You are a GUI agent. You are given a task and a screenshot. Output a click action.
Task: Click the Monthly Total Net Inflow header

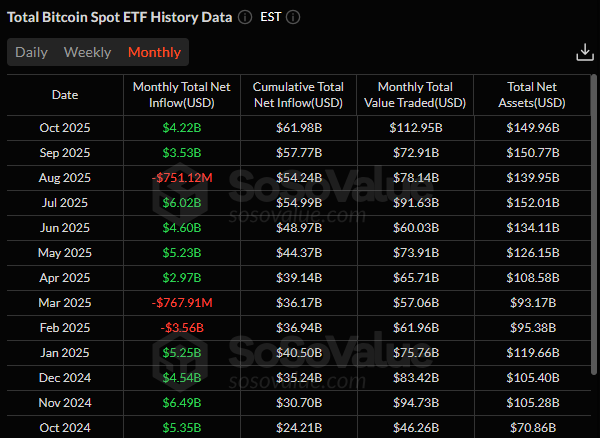click(x=181, y=95)
